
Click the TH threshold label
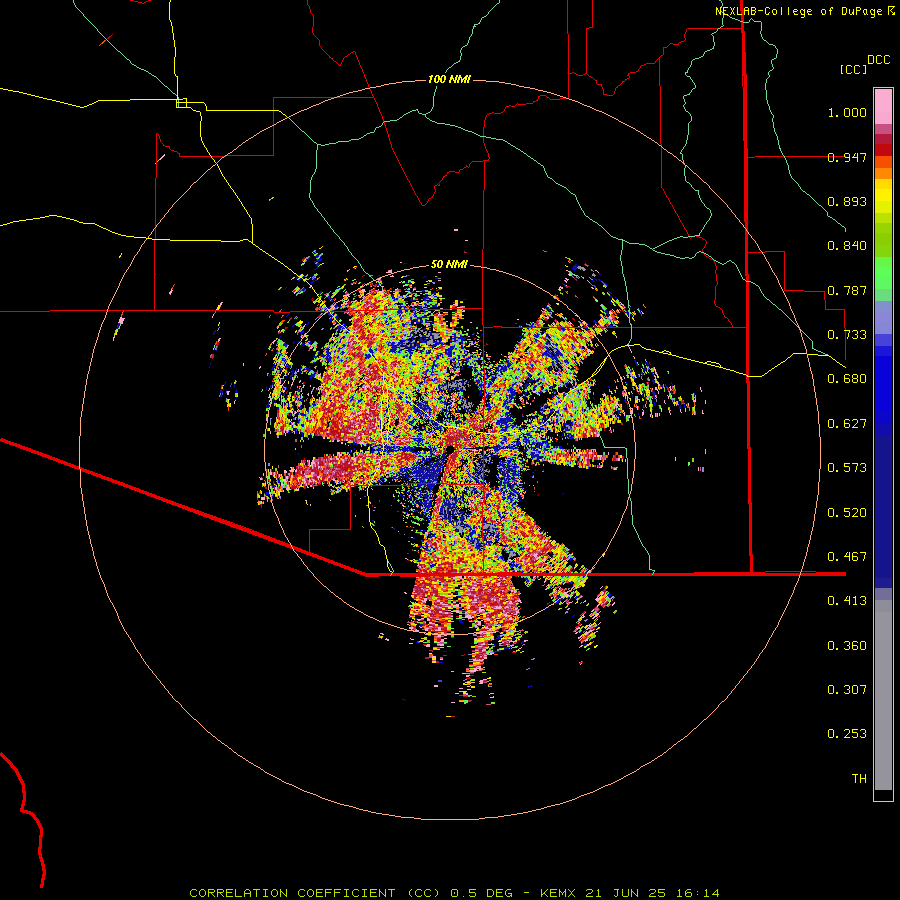pyautogui.click(x=859, y=779)
